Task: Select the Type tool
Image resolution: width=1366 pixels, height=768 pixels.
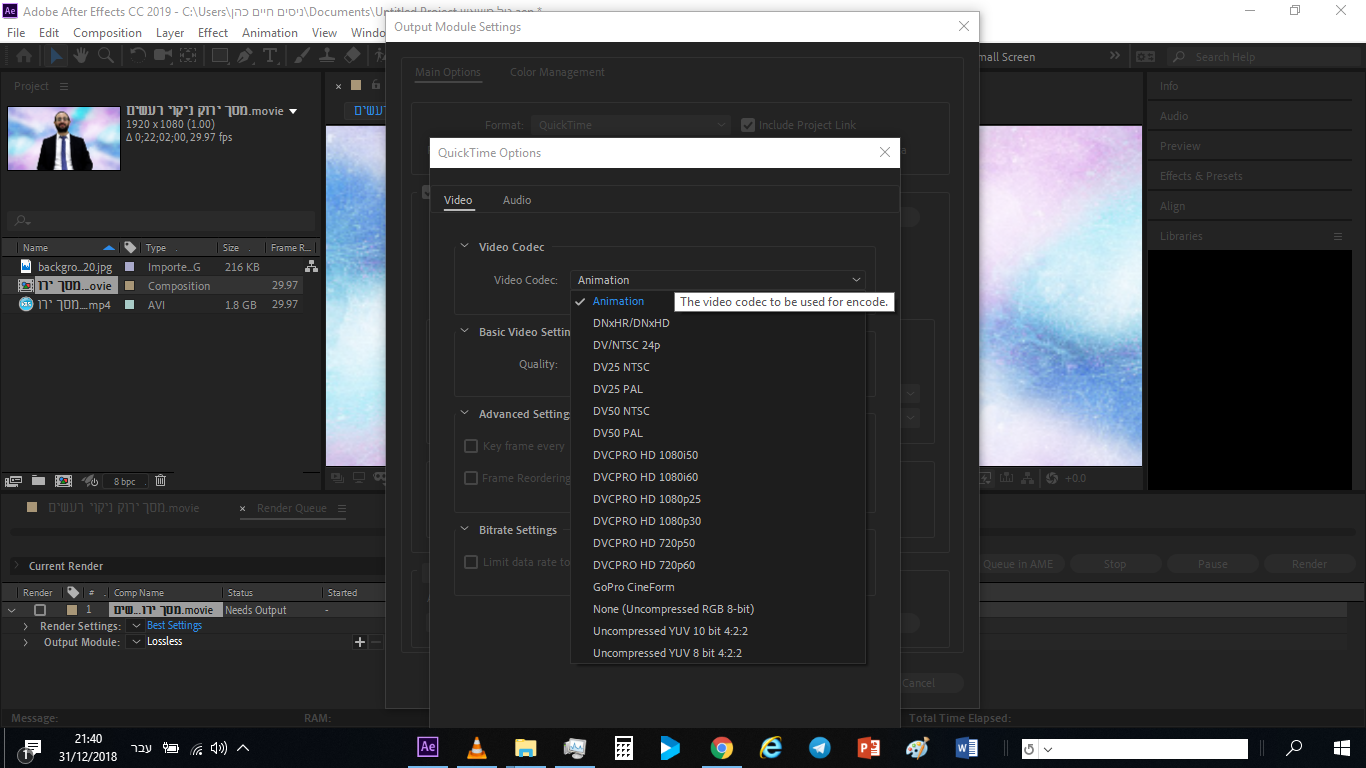Action: (x=271, y=56)
